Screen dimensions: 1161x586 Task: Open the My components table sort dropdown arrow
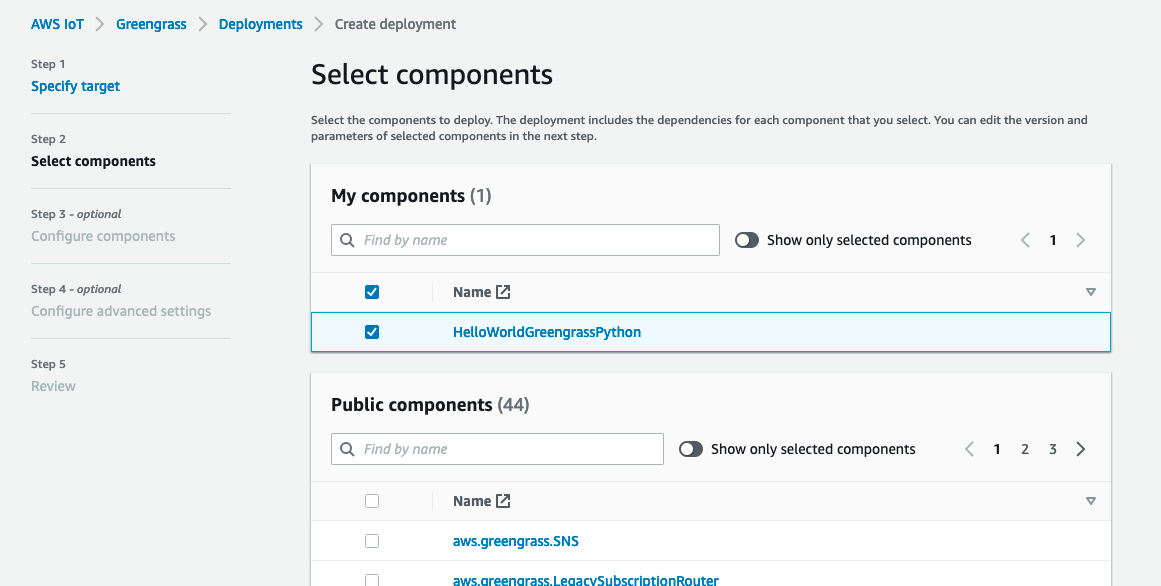tap(1090, 292)
